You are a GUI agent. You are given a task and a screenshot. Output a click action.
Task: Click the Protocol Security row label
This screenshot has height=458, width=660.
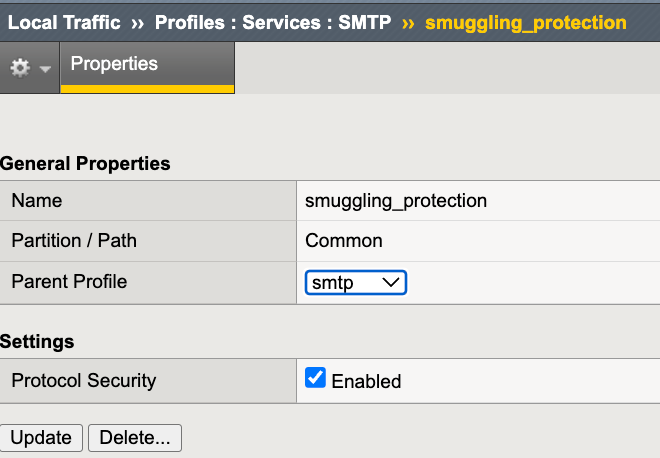coord(84,380)
